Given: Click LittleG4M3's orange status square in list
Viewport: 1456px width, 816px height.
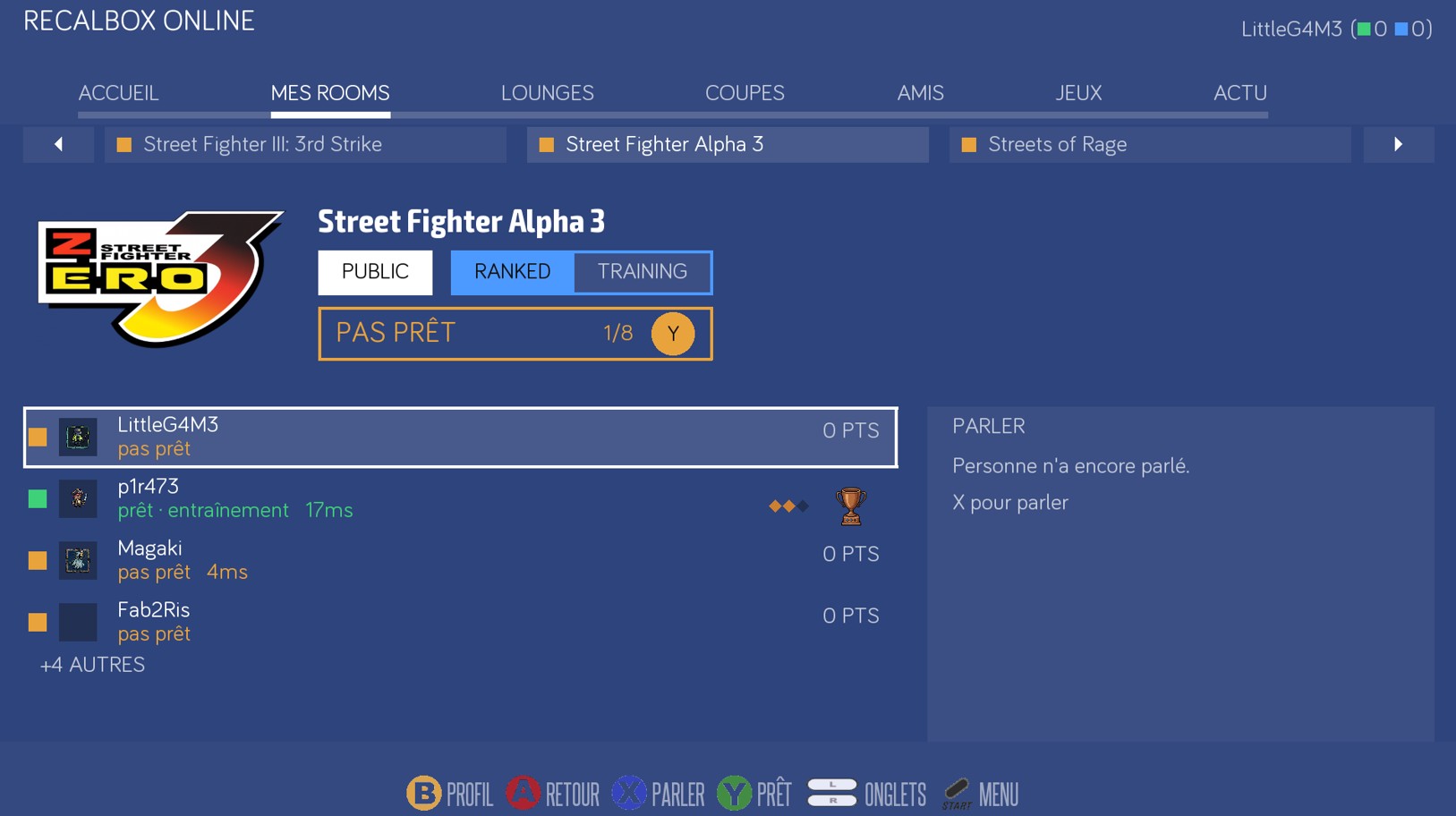Looking at the screenshot, I should (x=38, y=438).
